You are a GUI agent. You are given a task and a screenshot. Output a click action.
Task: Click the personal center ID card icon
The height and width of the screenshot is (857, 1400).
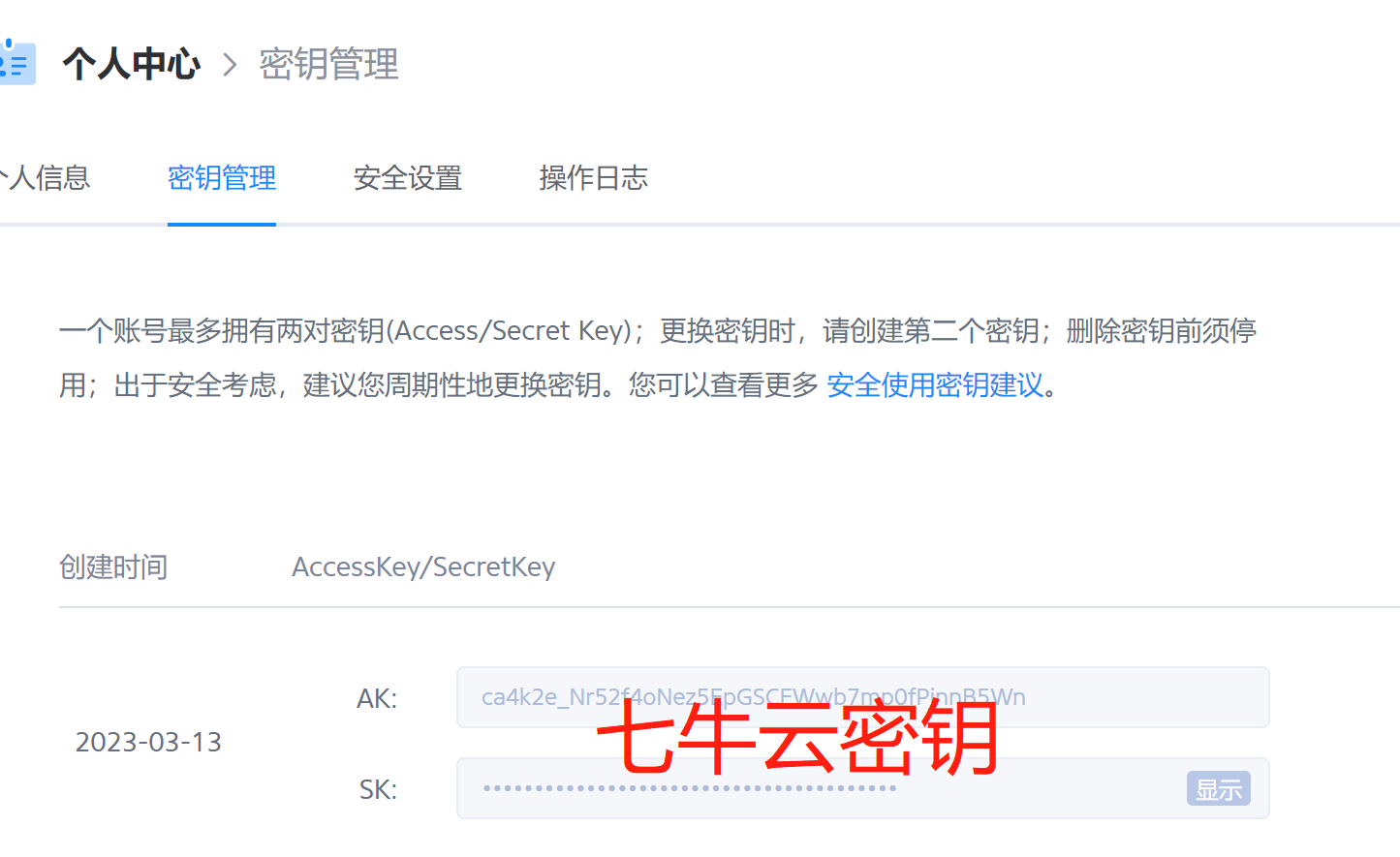coord(16,63)
